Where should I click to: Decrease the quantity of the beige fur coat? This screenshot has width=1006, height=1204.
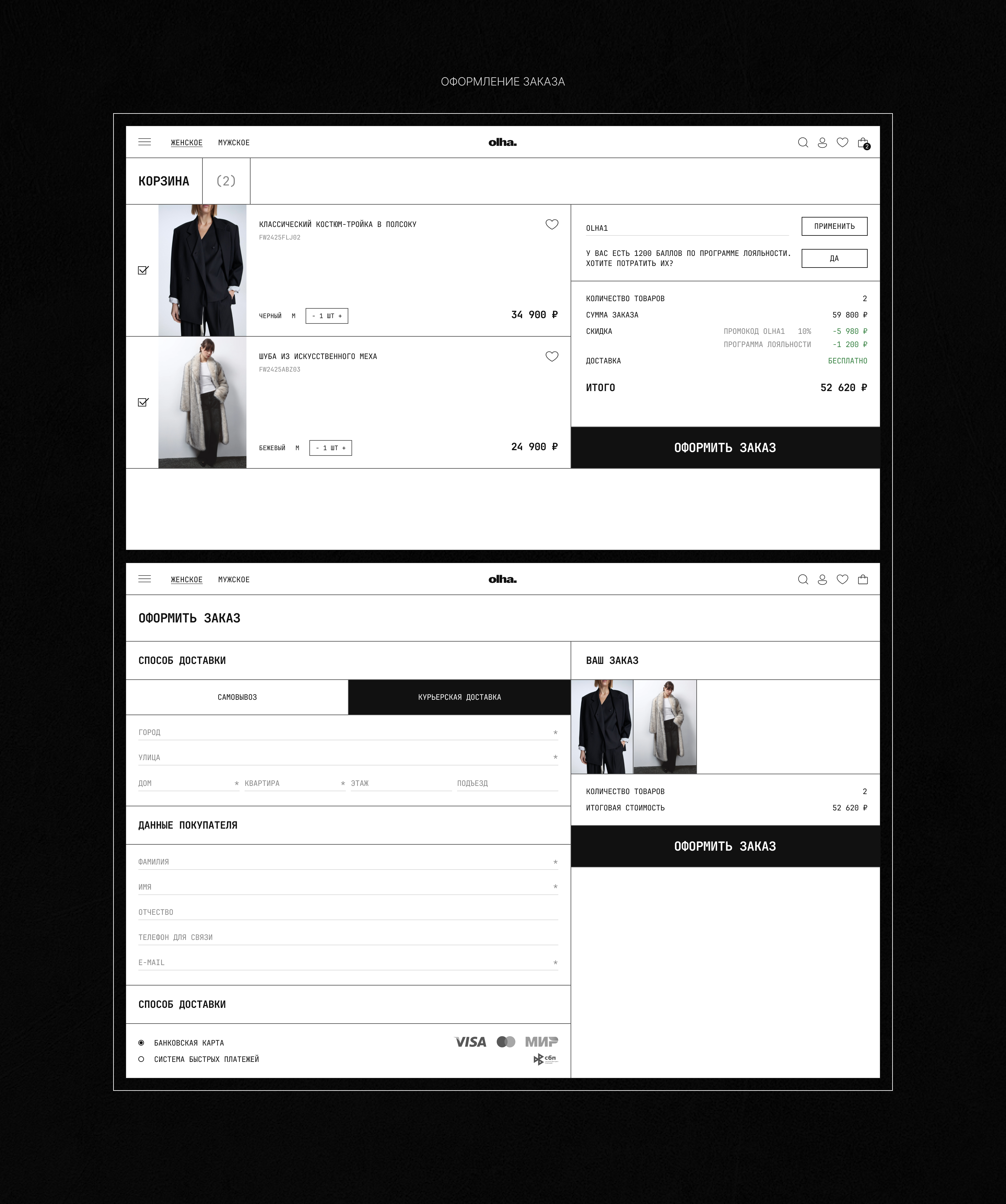317,448
